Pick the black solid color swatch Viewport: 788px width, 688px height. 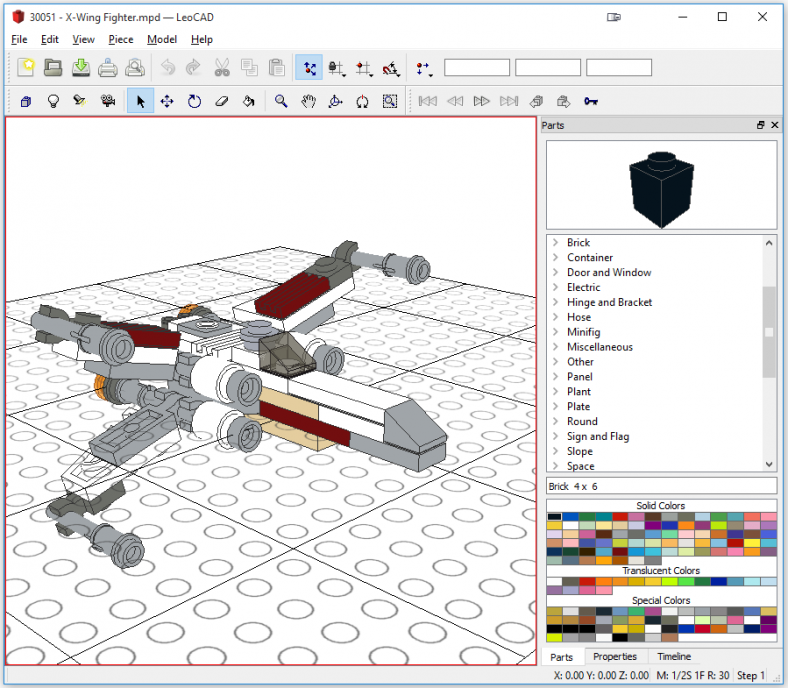click(554, 517)
